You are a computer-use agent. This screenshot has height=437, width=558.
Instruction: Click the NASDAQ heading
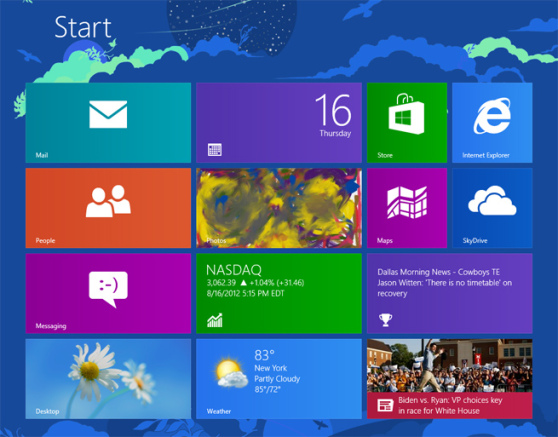[234, 270]
